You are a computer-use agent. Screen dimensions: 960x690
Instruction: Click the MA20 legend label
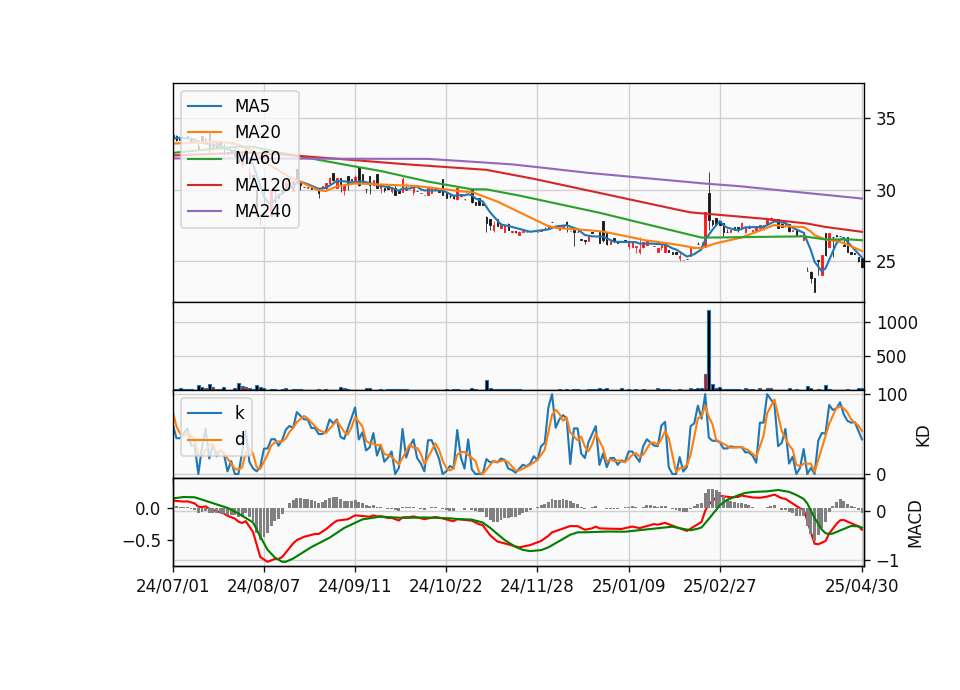pos(258,132)
